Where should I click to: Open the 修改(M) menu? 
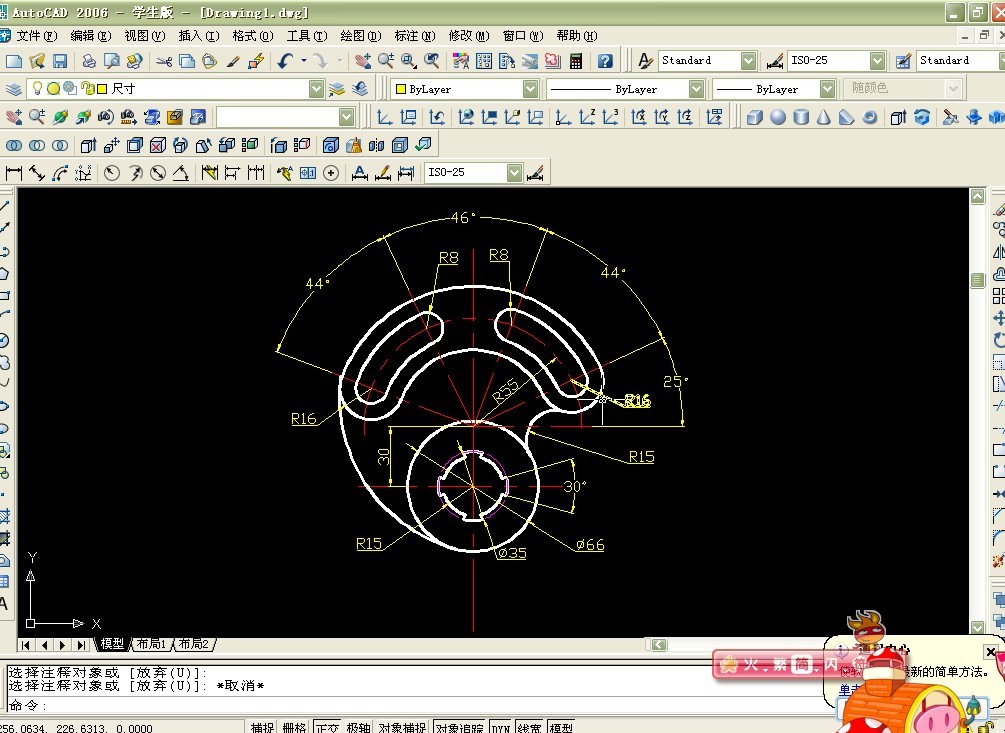pos(469,36)
